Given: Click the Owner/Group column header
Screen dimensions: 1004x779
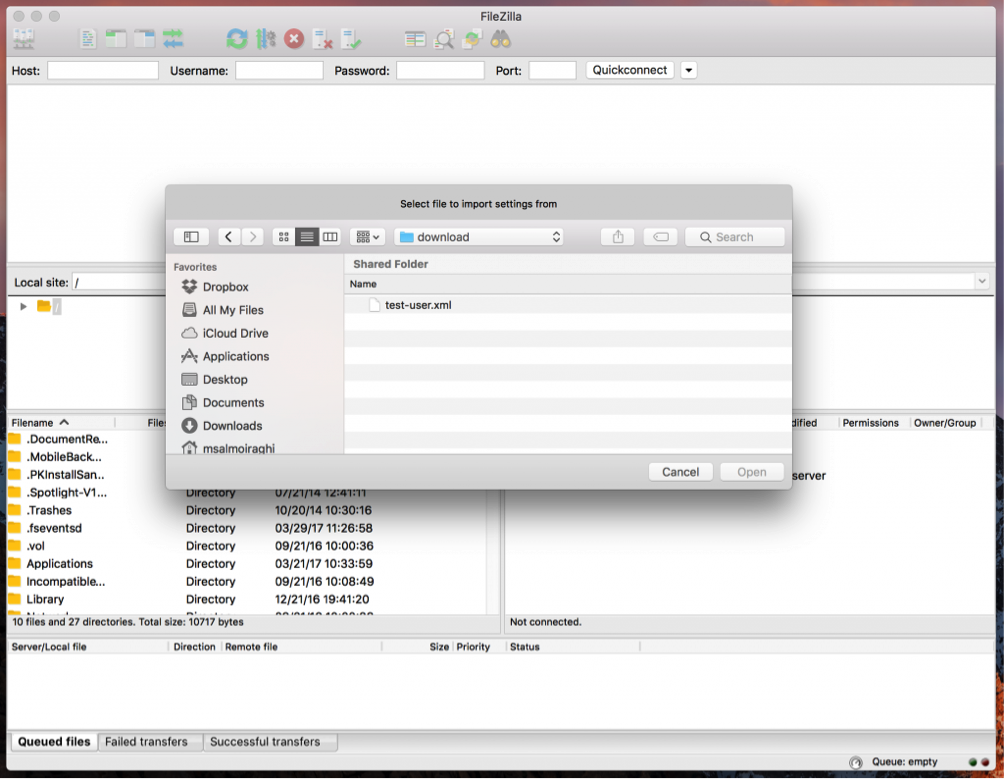Looking at the screenshot, I should tap(945, 422).
